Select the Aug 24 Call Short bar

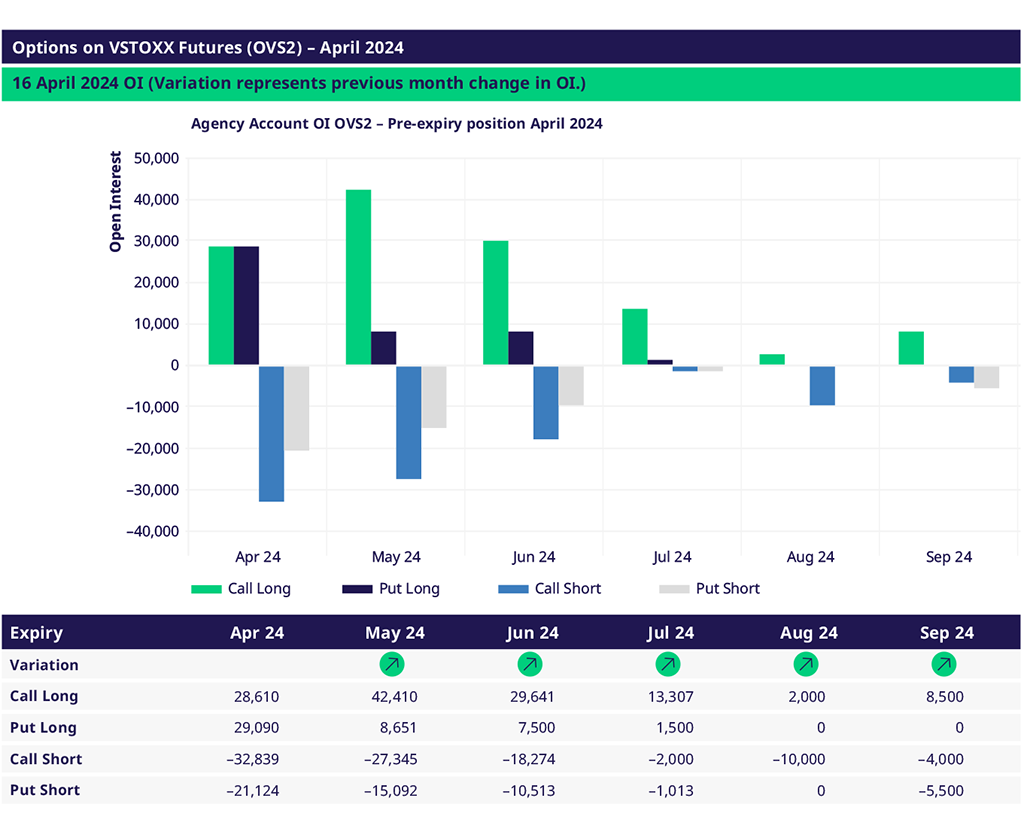point(822,385)
